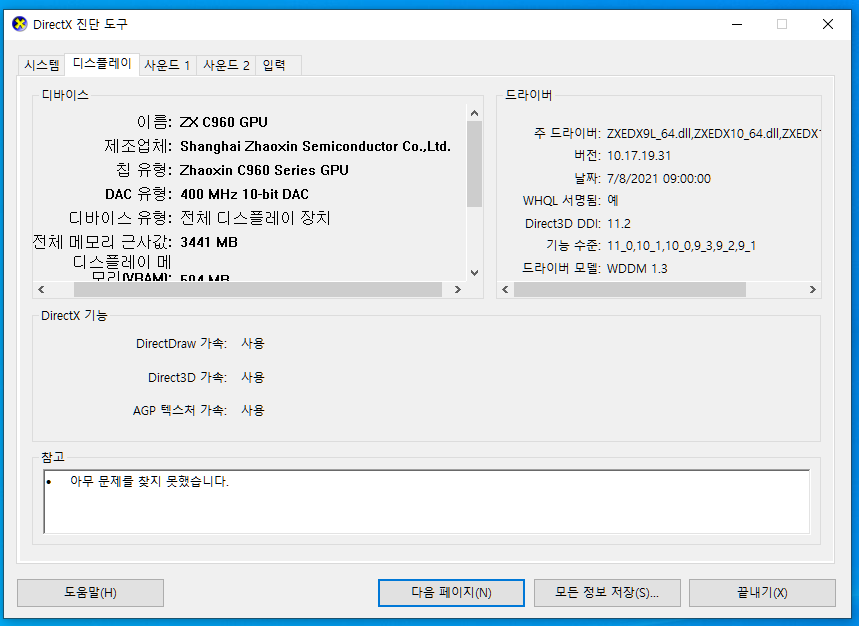The image size is (859, 626).
Task: Click the 아무 문제를 찾지 못했습니다 note
Action: click(x=149, y=481)
